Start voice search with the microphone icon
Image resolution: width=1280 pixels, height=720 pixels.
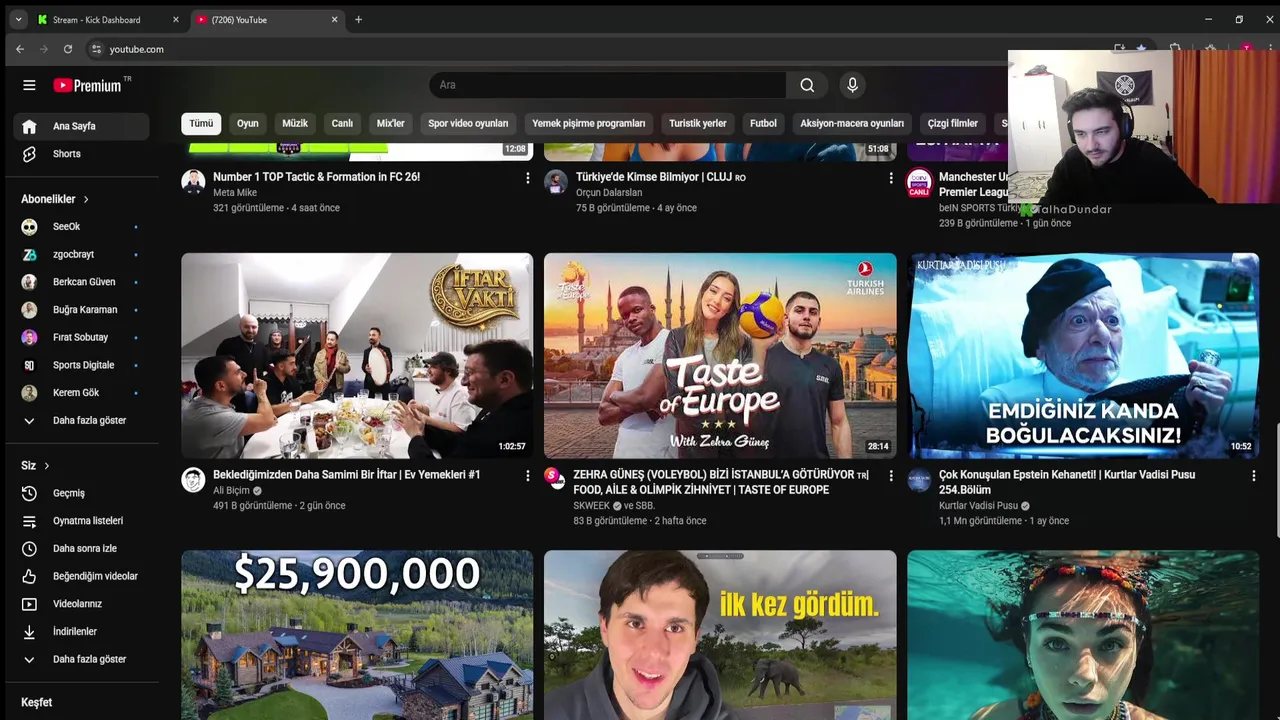coord(852,85)
